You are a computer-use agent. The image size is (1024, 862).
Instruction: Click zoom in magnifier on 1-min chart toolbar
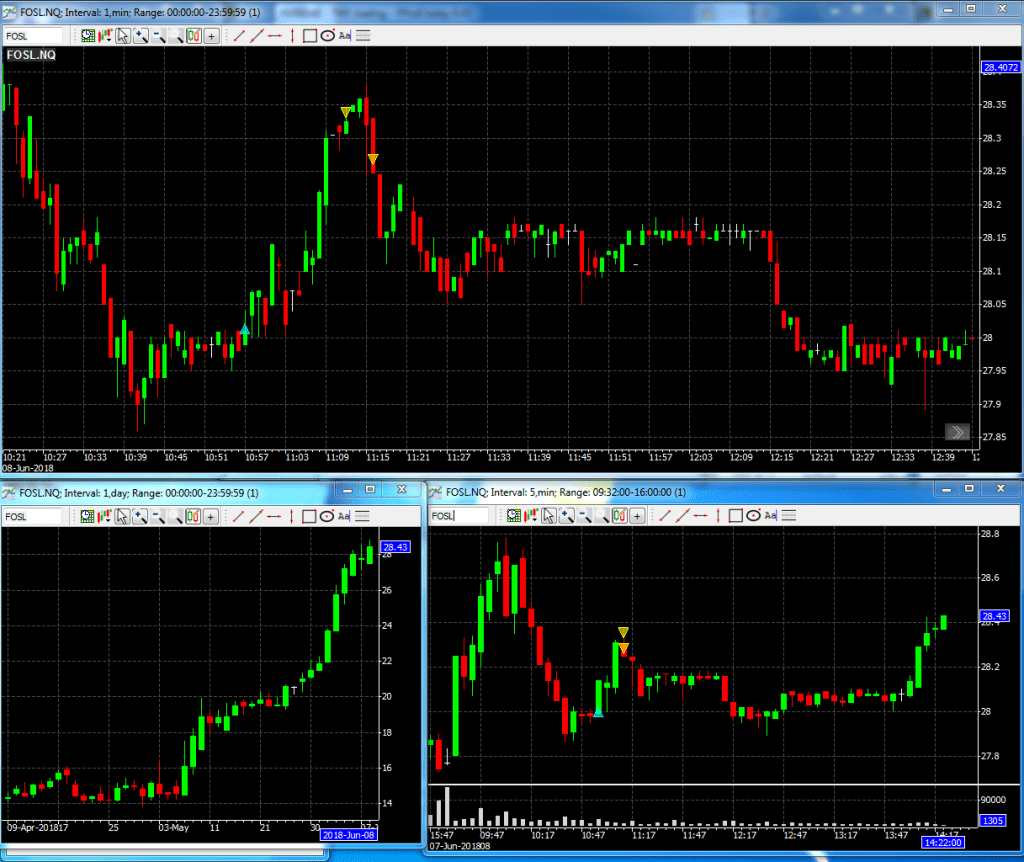click(140, 35)
